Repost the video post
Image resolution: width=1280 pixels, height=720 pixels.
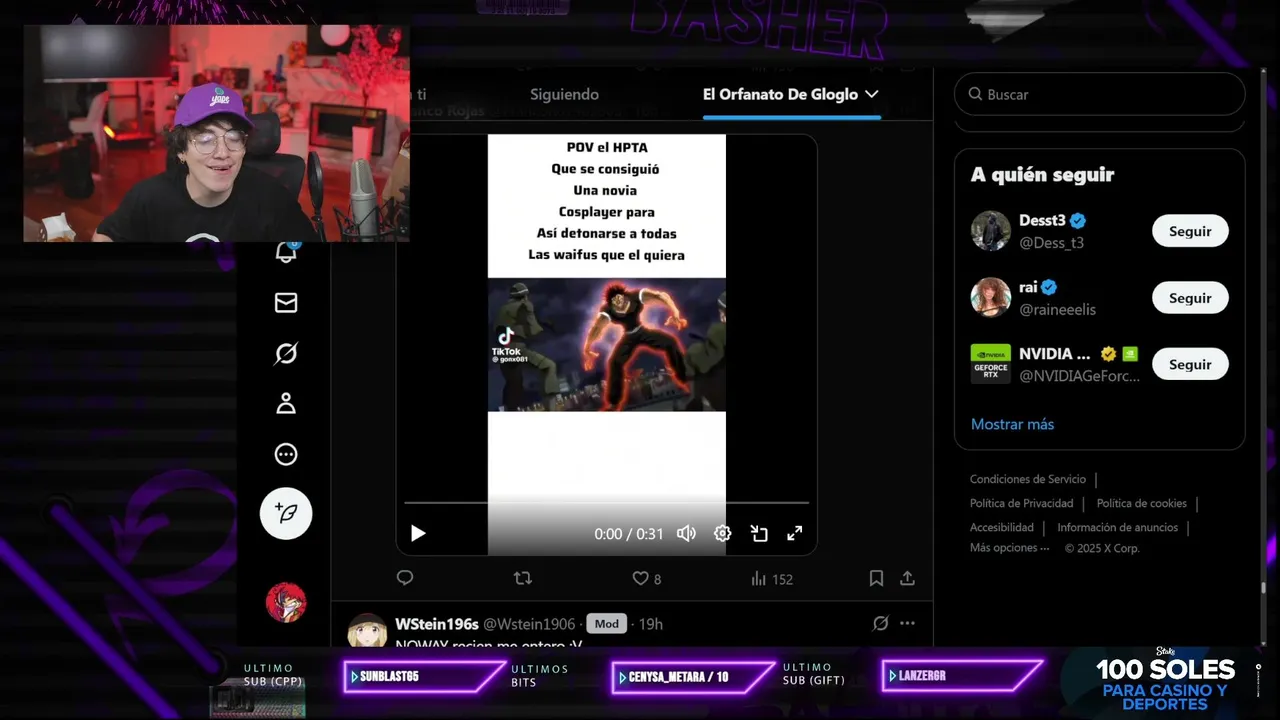pyautogui.click(x=522, y=578)
